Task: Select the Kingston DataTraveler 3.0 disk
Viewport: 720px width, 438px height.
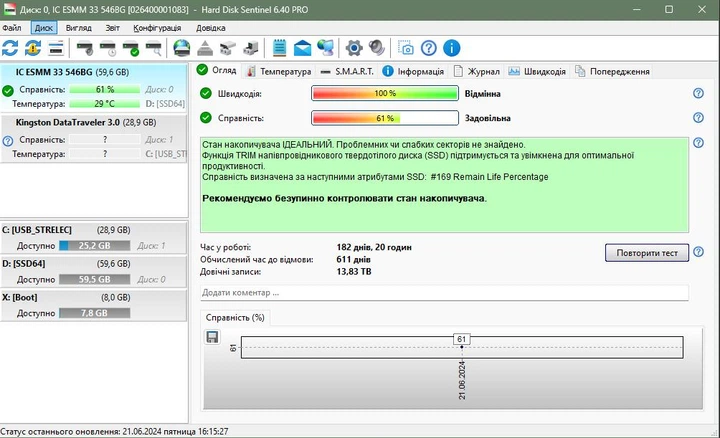Action: [94, 138]
